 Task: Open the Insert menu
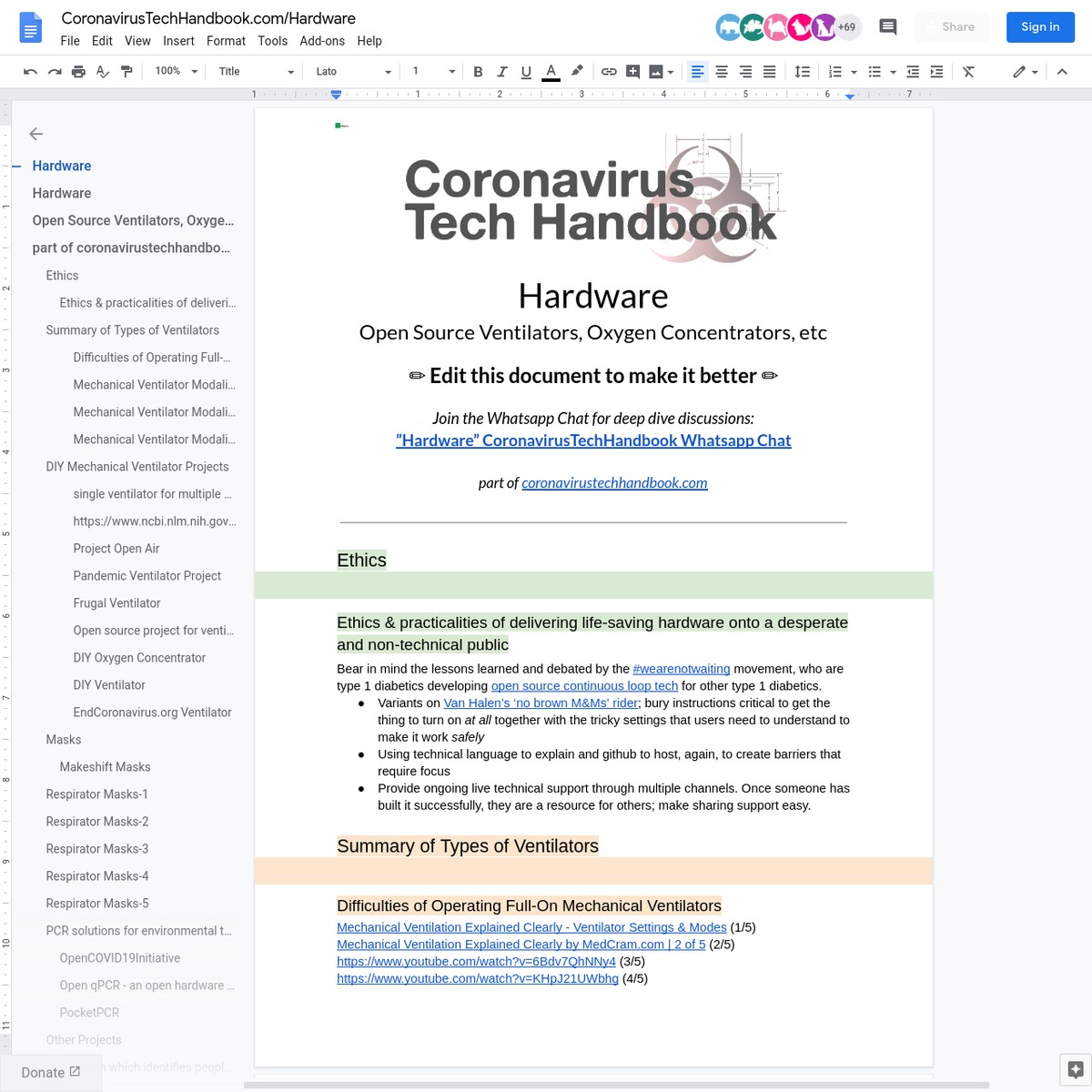[x=178, y=41]
